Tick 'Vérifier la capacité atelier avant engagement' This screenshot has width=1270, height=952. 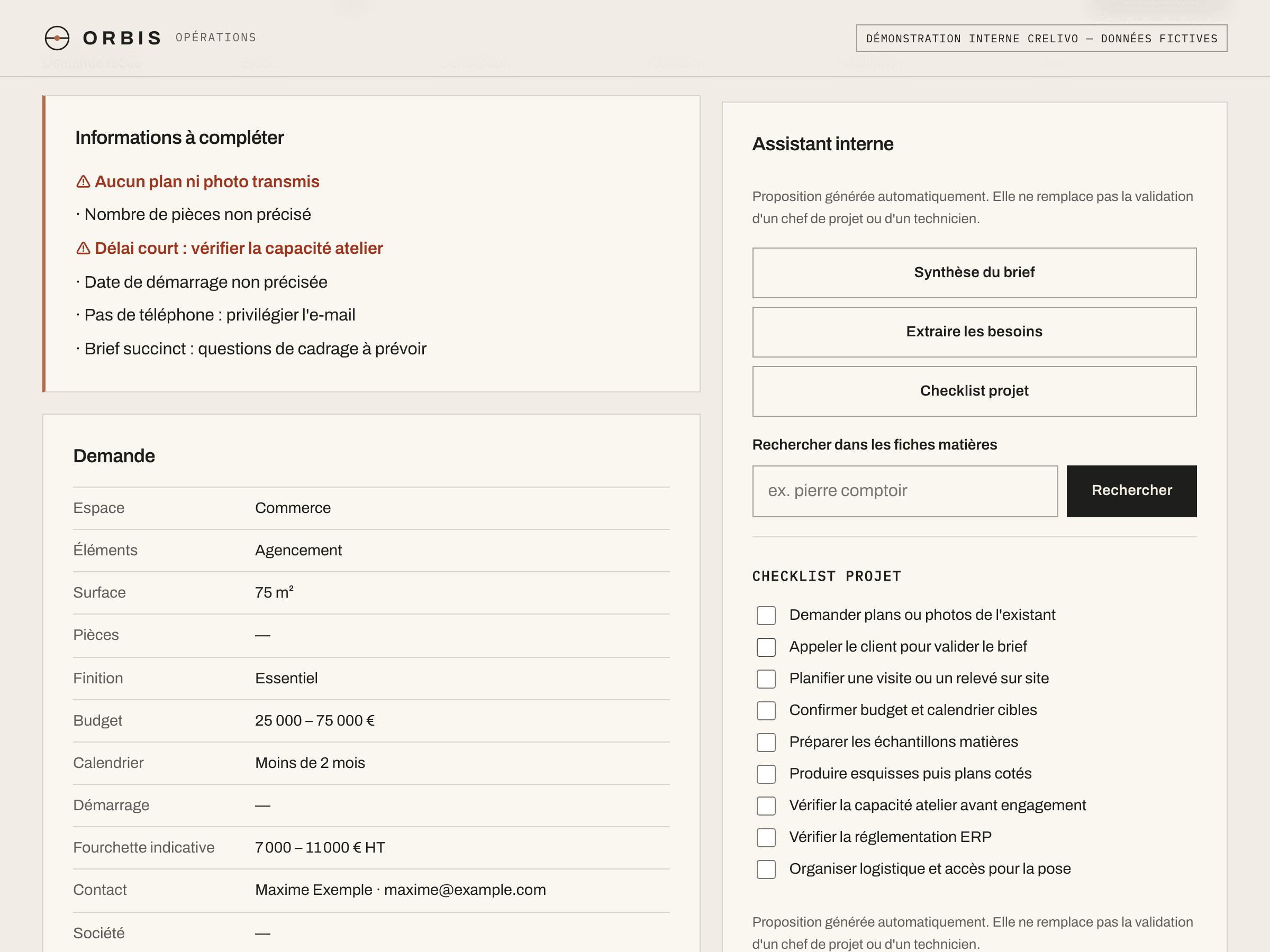click(x=766, y=805)
